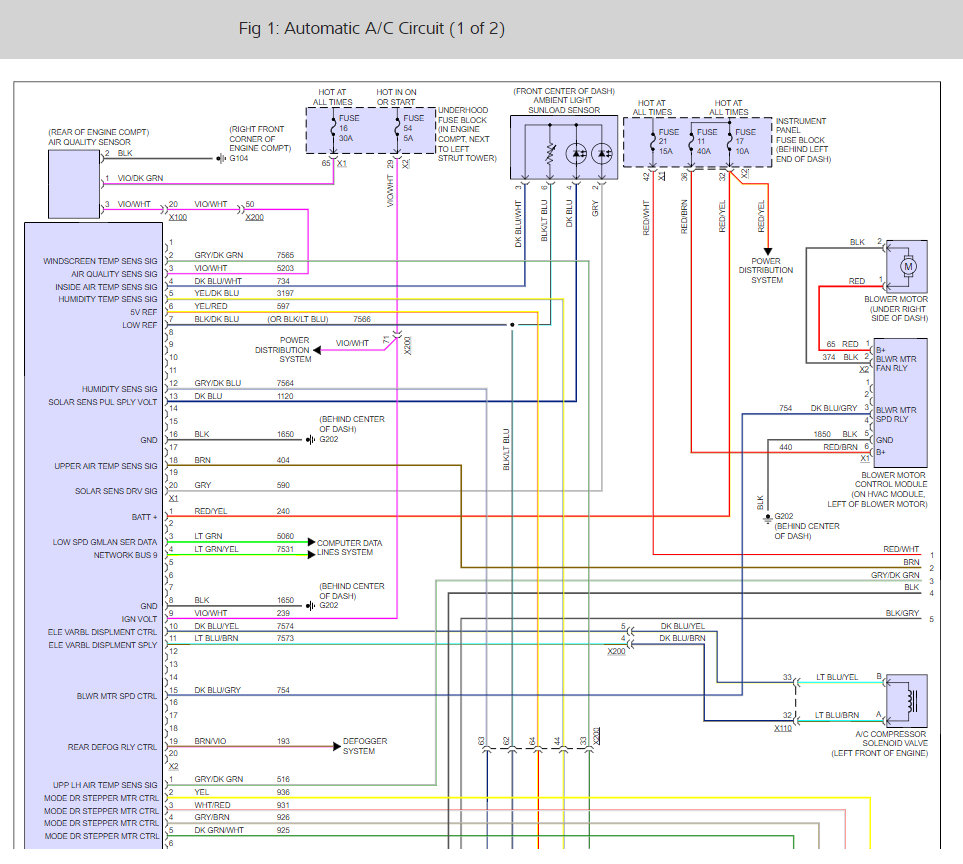Click the BLWR MTR SPD RLY label
The height and width of the screenshot is (864, 963).
click(x=896, y=414)
